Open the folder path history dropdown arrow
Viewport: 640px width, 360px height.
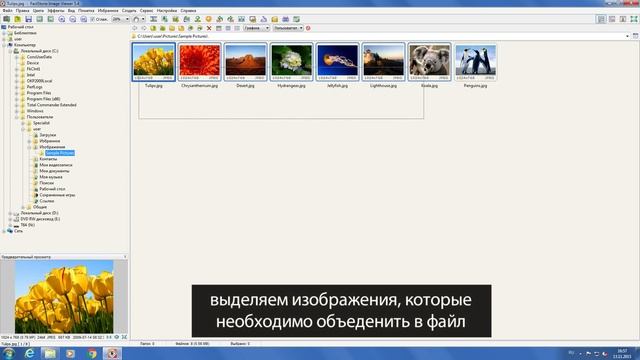(627, 36)
